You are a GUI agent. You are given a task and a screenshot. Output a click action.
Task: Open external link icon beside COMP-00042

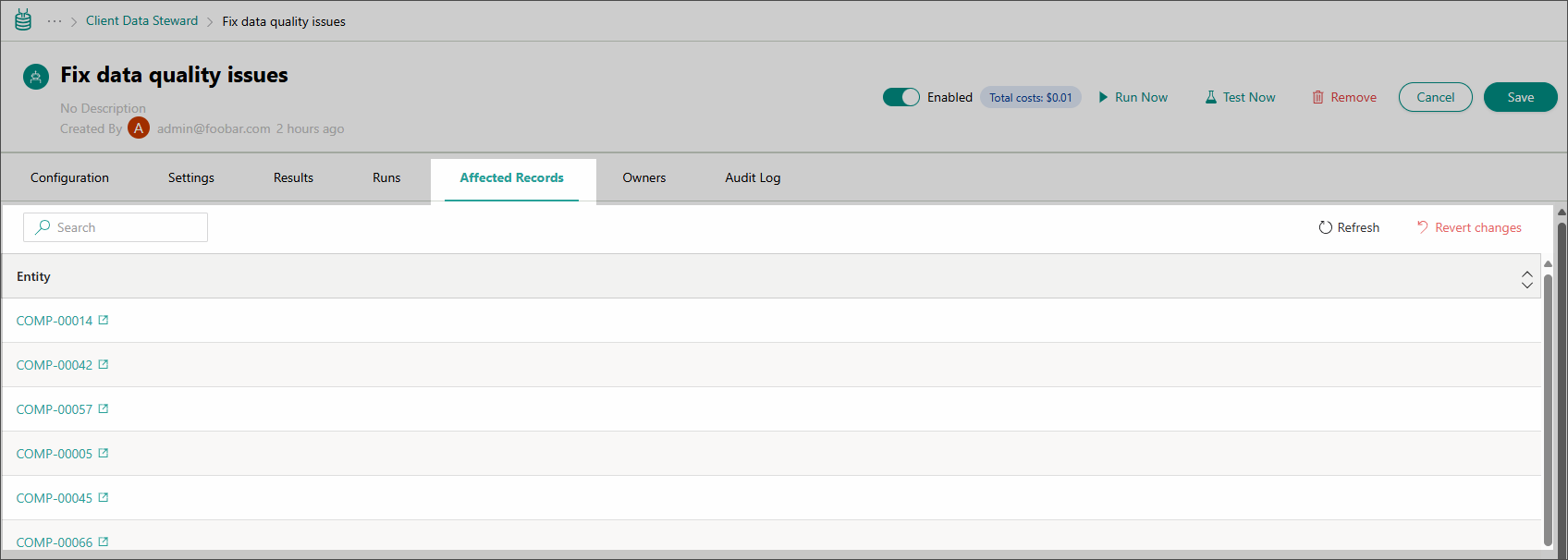104,365
